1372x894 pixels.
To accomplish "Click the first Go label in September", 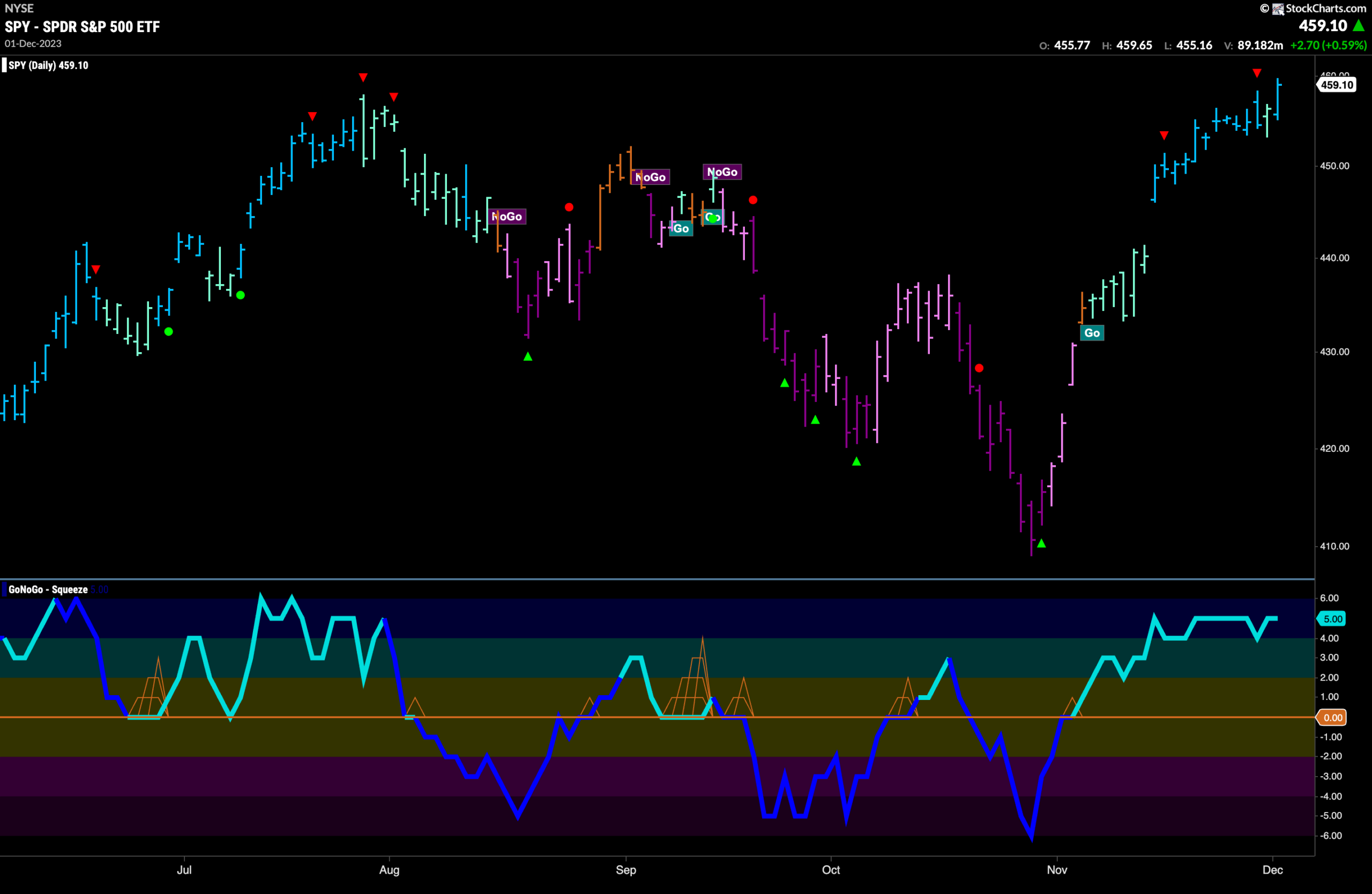I will 681,228.
